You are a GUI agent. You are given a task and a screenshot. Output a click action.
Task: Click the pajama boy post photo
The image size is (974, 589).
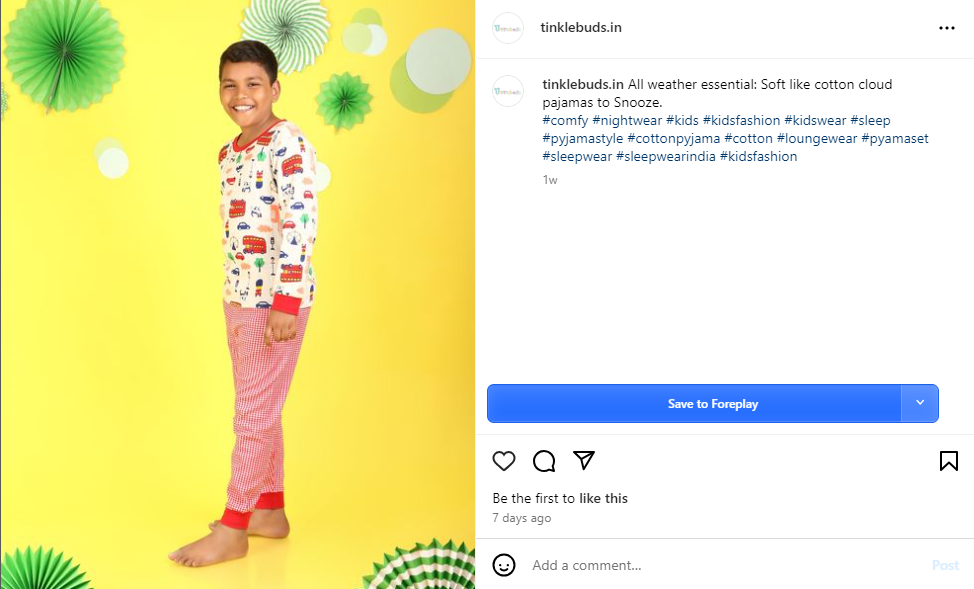click(x=237, y=294)
